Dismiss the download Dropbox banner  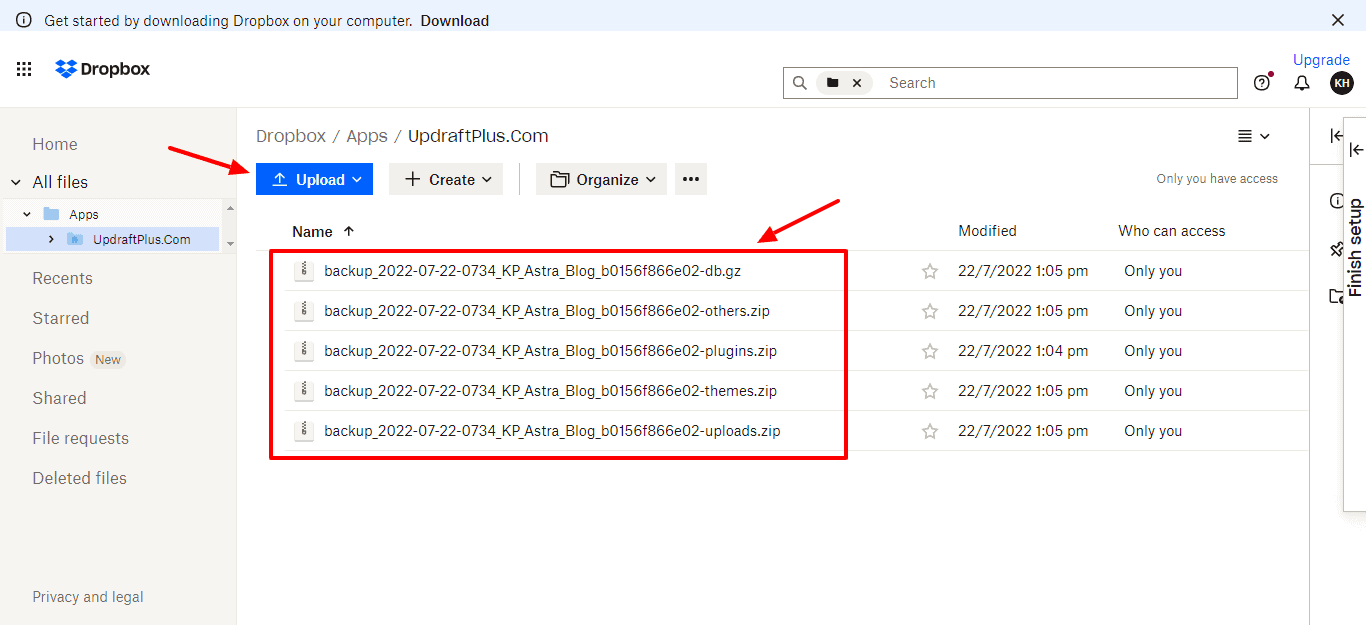tap(1338, 20)
